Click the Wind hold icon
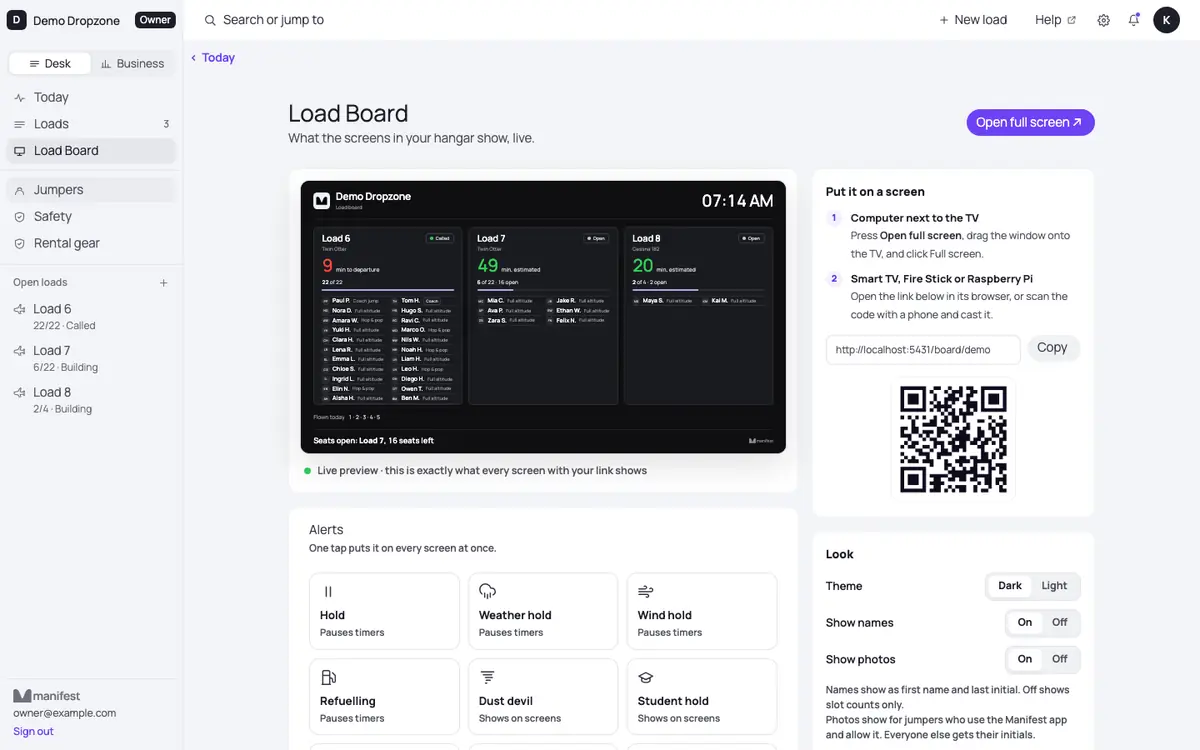Viewport: 1200px width, 750px height. tap(646, 592)
